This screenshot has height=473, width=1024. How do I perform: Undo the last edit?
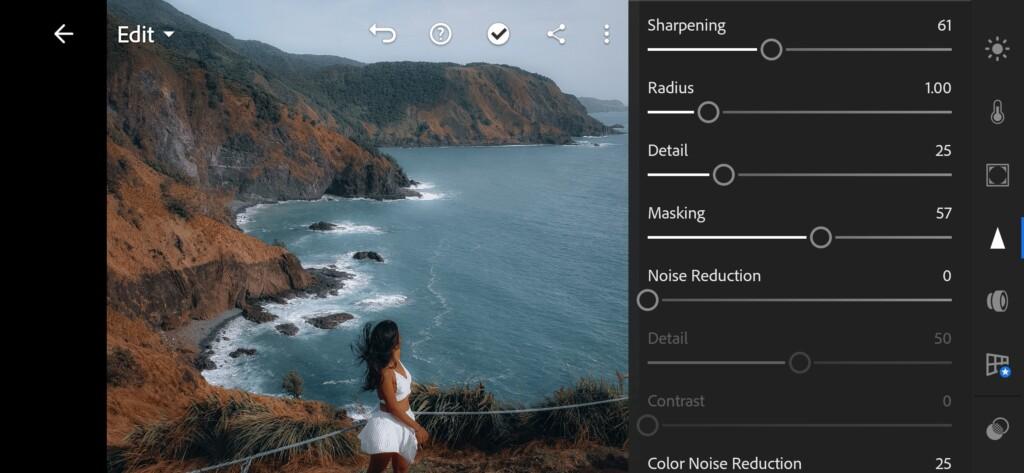383,34
